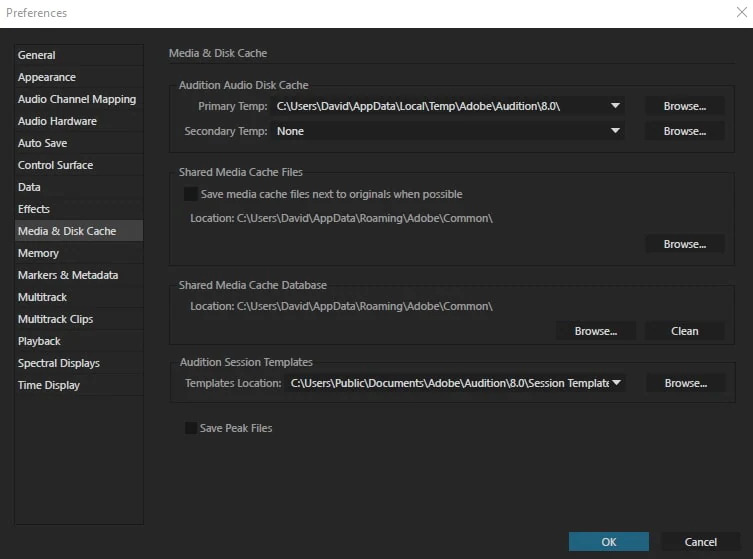Open Spectral Displays settings
Image resolution: width=753 pixels, height=559 pixels.
point(79,363)
